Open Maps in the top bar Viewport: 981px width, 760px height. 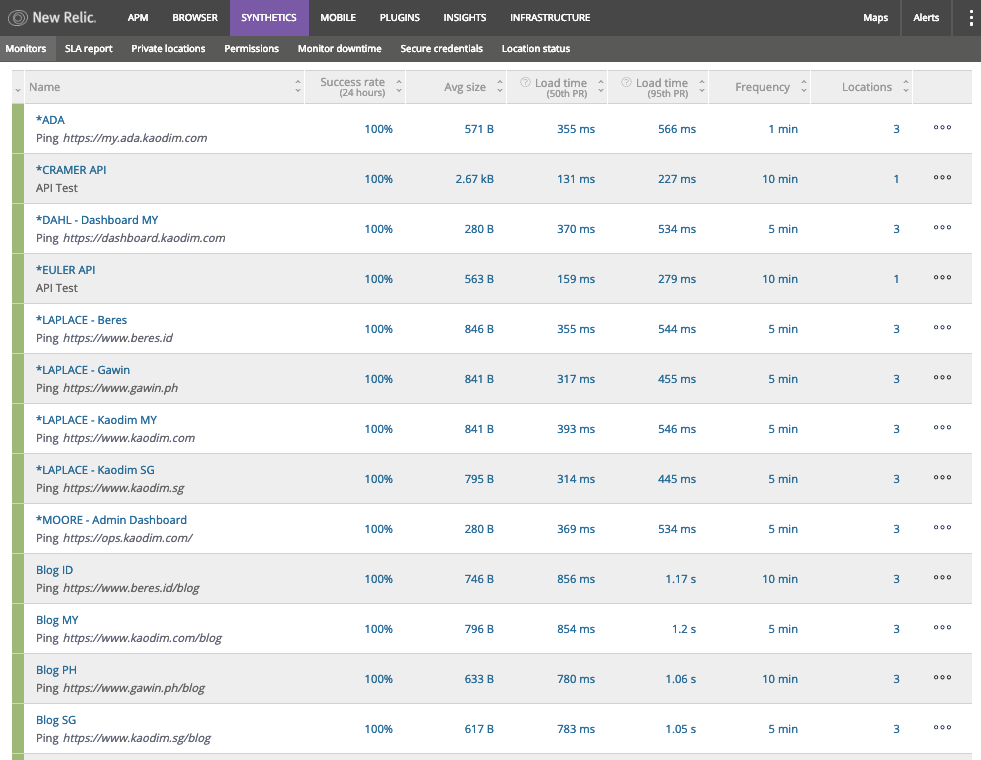click(x=875, y=18)
